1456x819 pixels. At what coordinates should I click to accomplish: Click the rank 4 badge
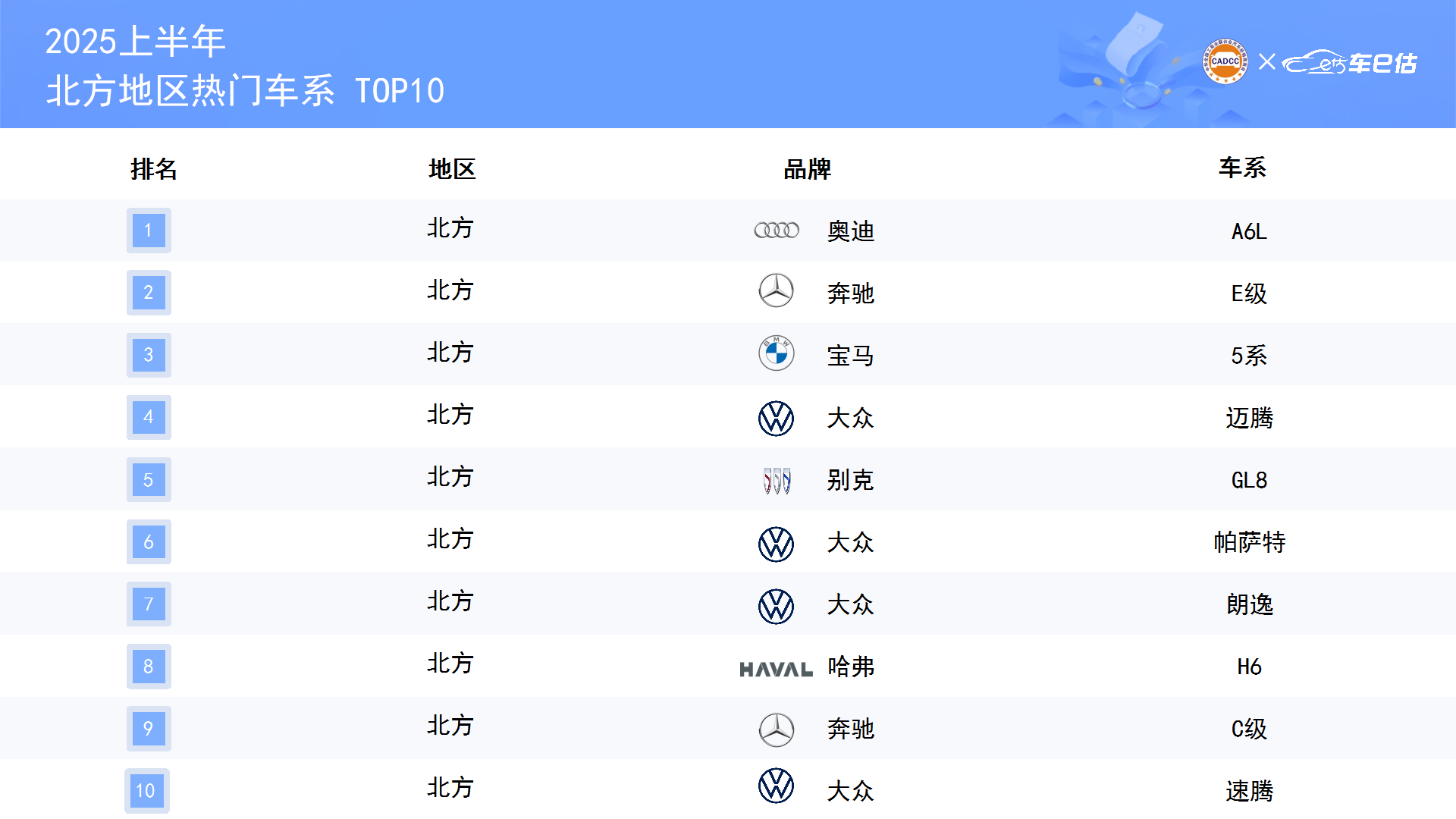tap(149, 417)
